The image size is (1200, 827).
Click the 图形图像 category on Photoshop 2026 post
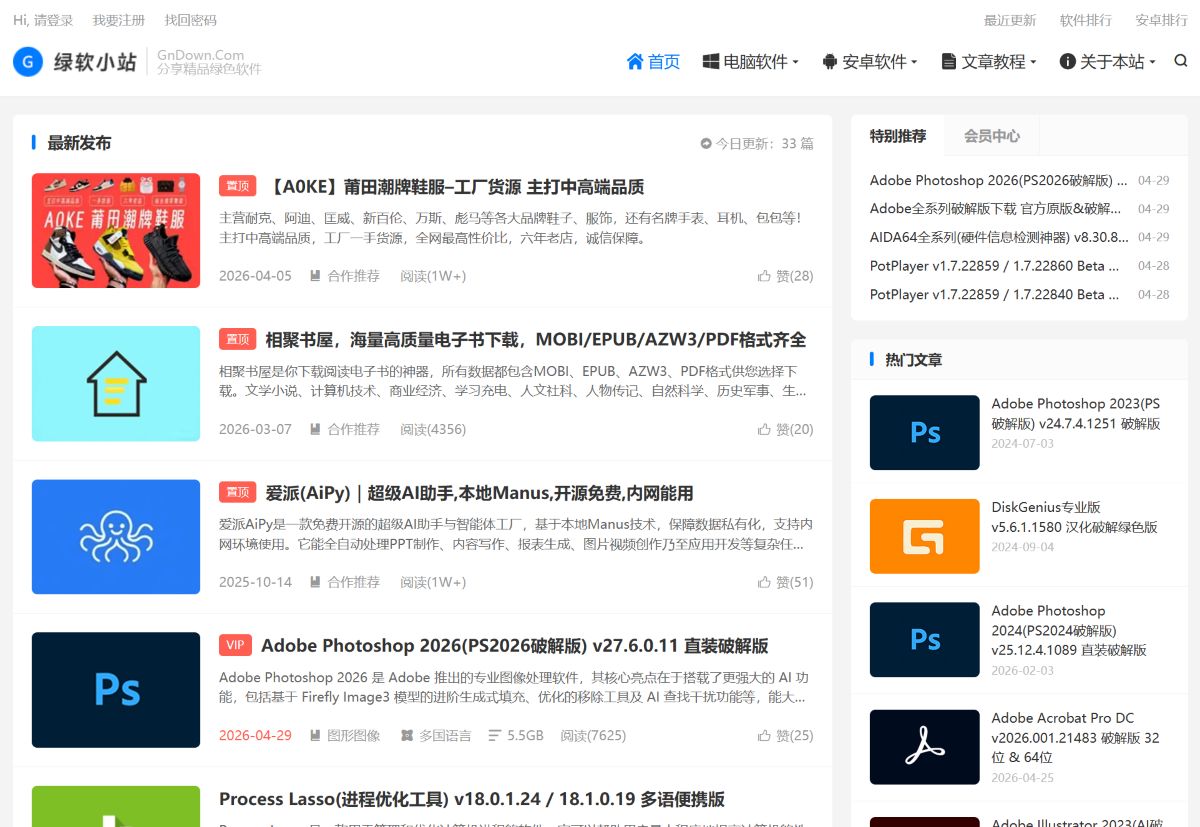pyautogui.click(x=345, y=735)
